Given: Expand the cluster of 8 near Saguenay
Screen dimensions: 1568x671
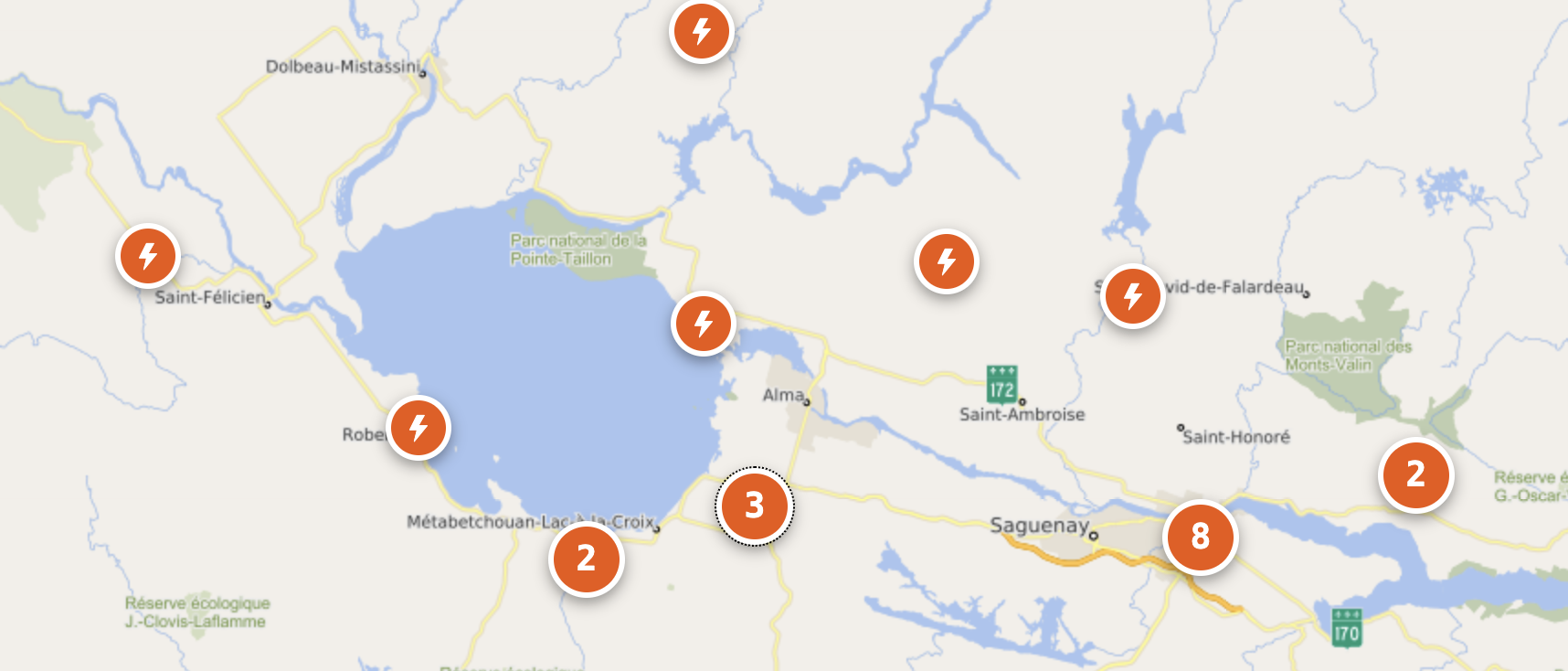Looking at the screenshot, I should pyautogui.click(x=1200, y=537).
